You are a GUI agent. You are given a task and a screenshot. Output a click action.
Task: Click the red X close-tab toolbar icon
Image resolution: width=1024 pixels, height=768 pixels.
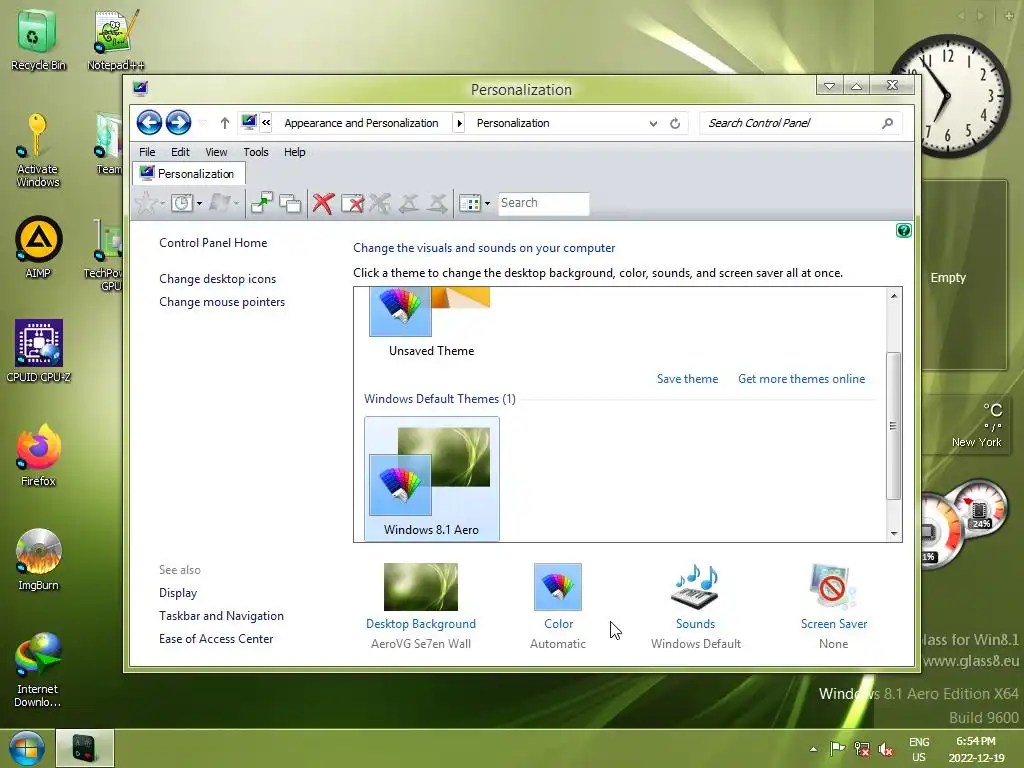click(x=323, y=203)
